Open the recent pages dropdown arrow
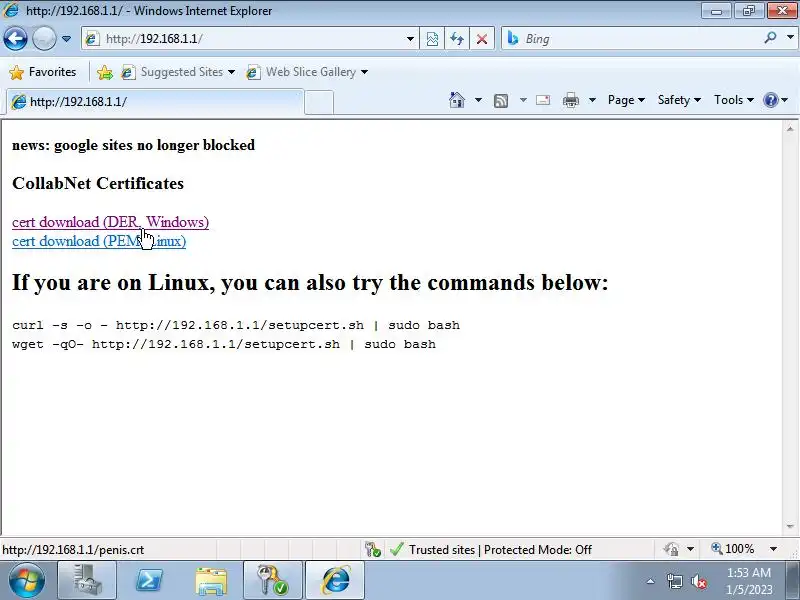 (66, 39)
